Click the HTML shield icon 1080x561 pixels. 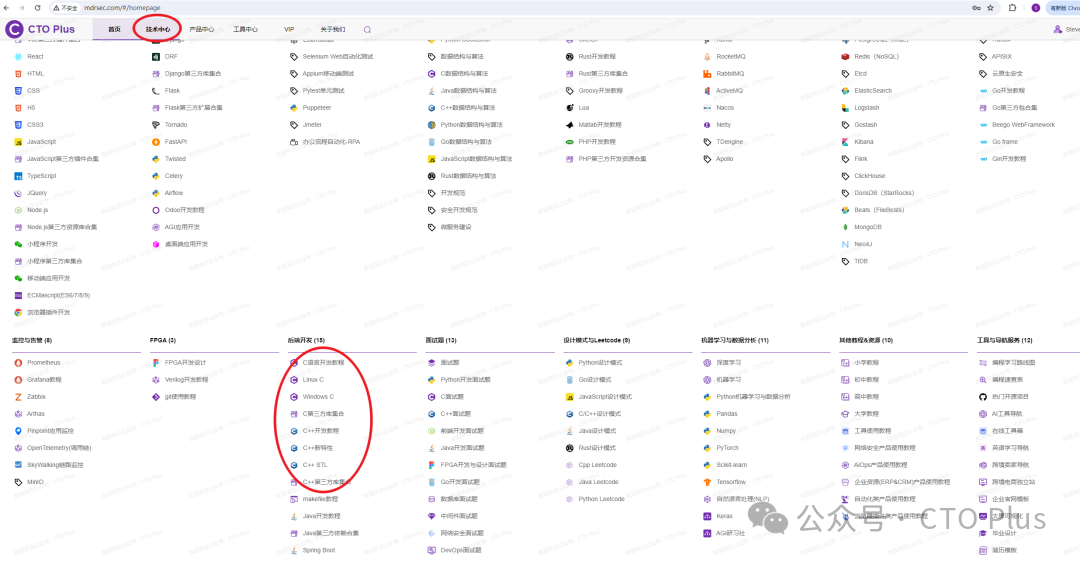(x=18, y=74)
